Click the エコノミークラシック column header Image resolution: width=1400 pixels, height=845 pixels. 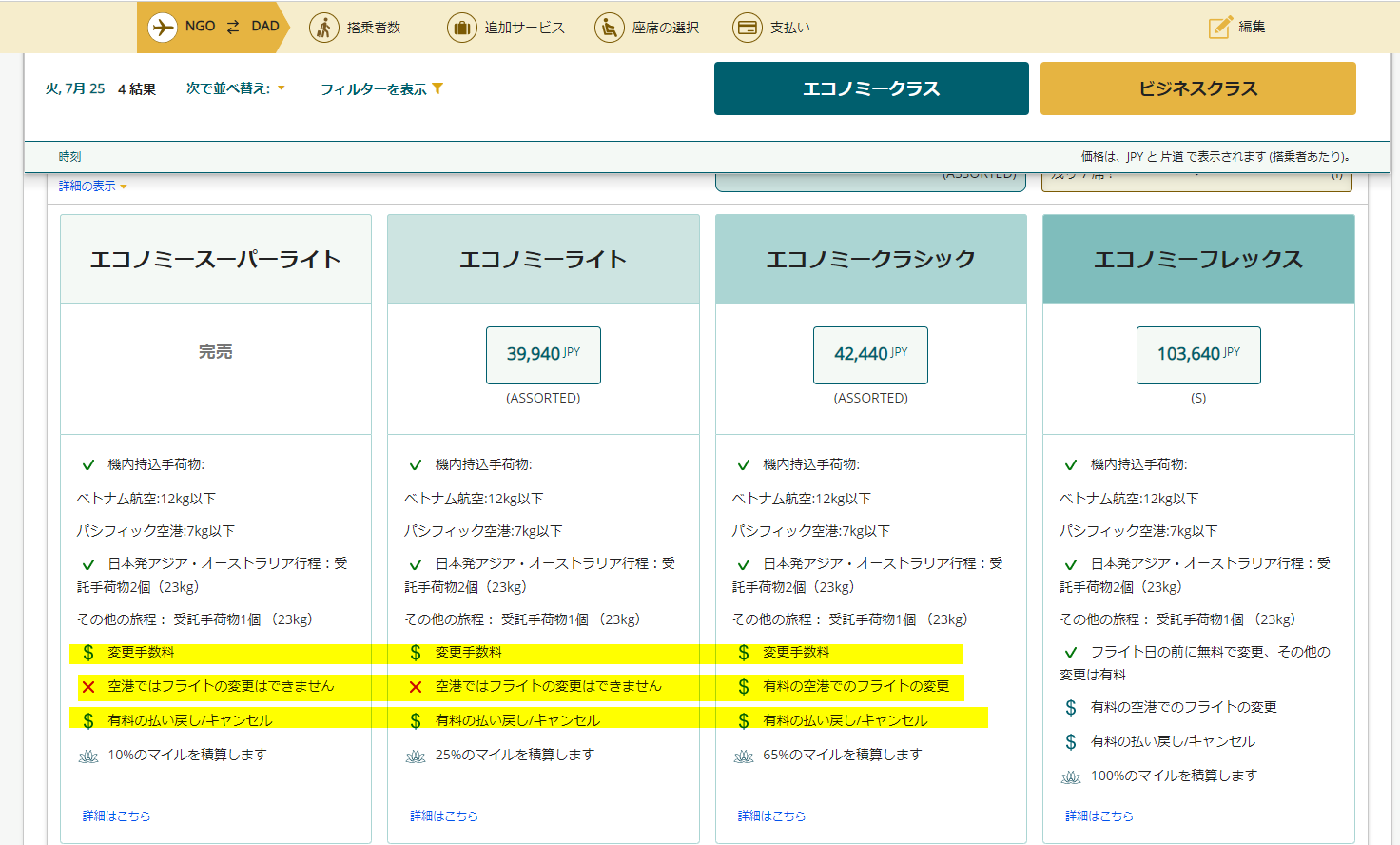pyautogui.click(x=870, y=260)
